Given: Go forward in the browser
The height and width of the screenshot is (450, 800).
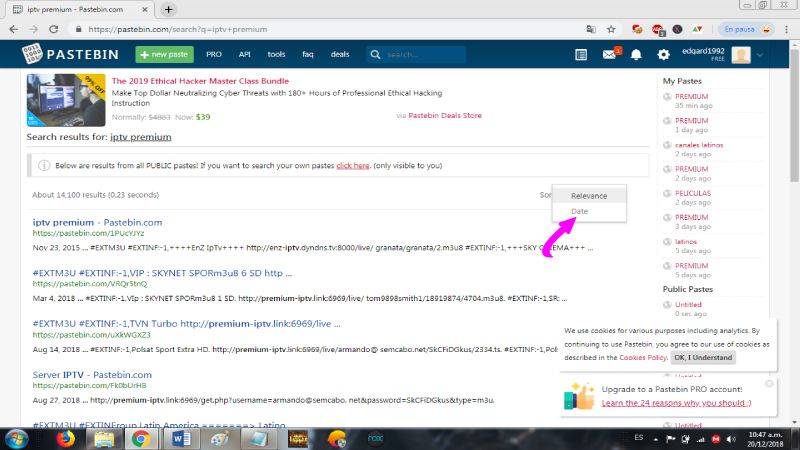Looking at the screenshot, I should pos(34,30).
